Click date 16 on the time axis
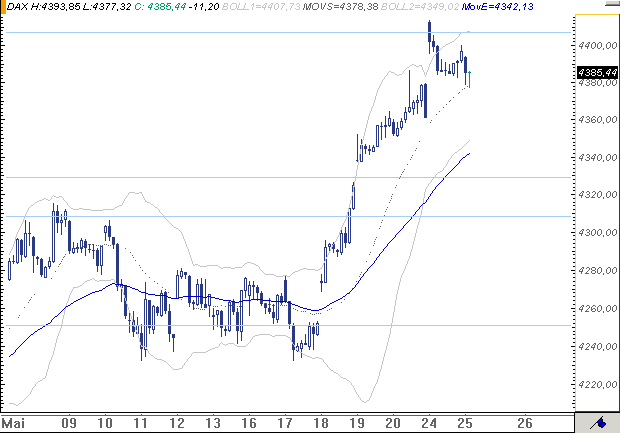 [x=249, y=424]
